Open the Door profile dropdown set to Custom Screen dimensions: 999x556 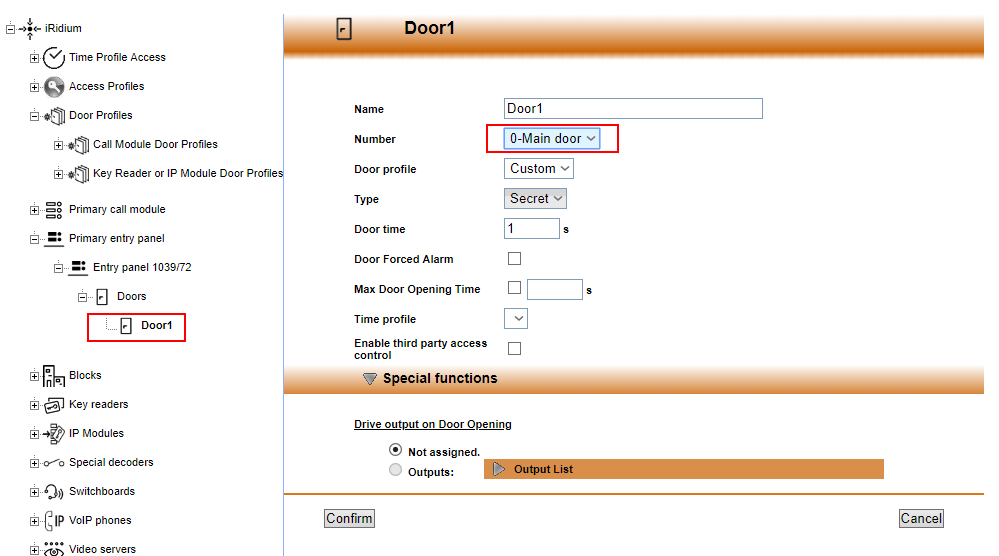pos(538,169)
